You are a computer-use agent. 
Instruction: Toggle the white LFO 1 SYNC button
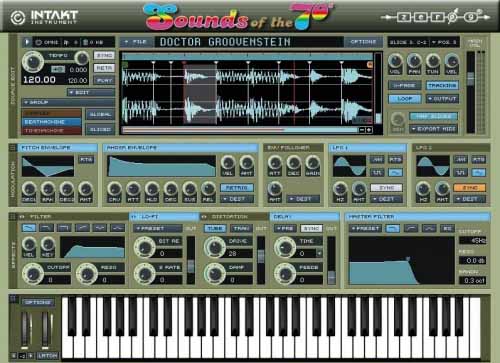pos(386,188)
